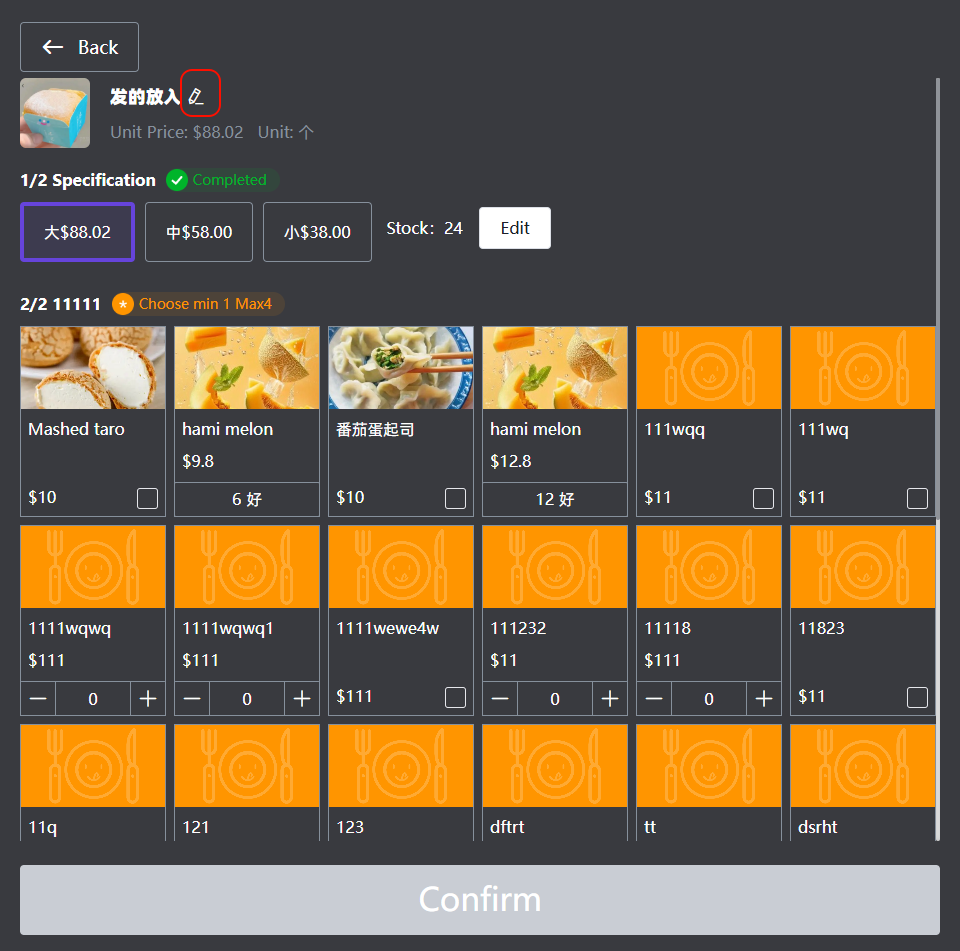Increase quantity of item 111232
Viewport: 960px width, 951px height.
point(610,699)
